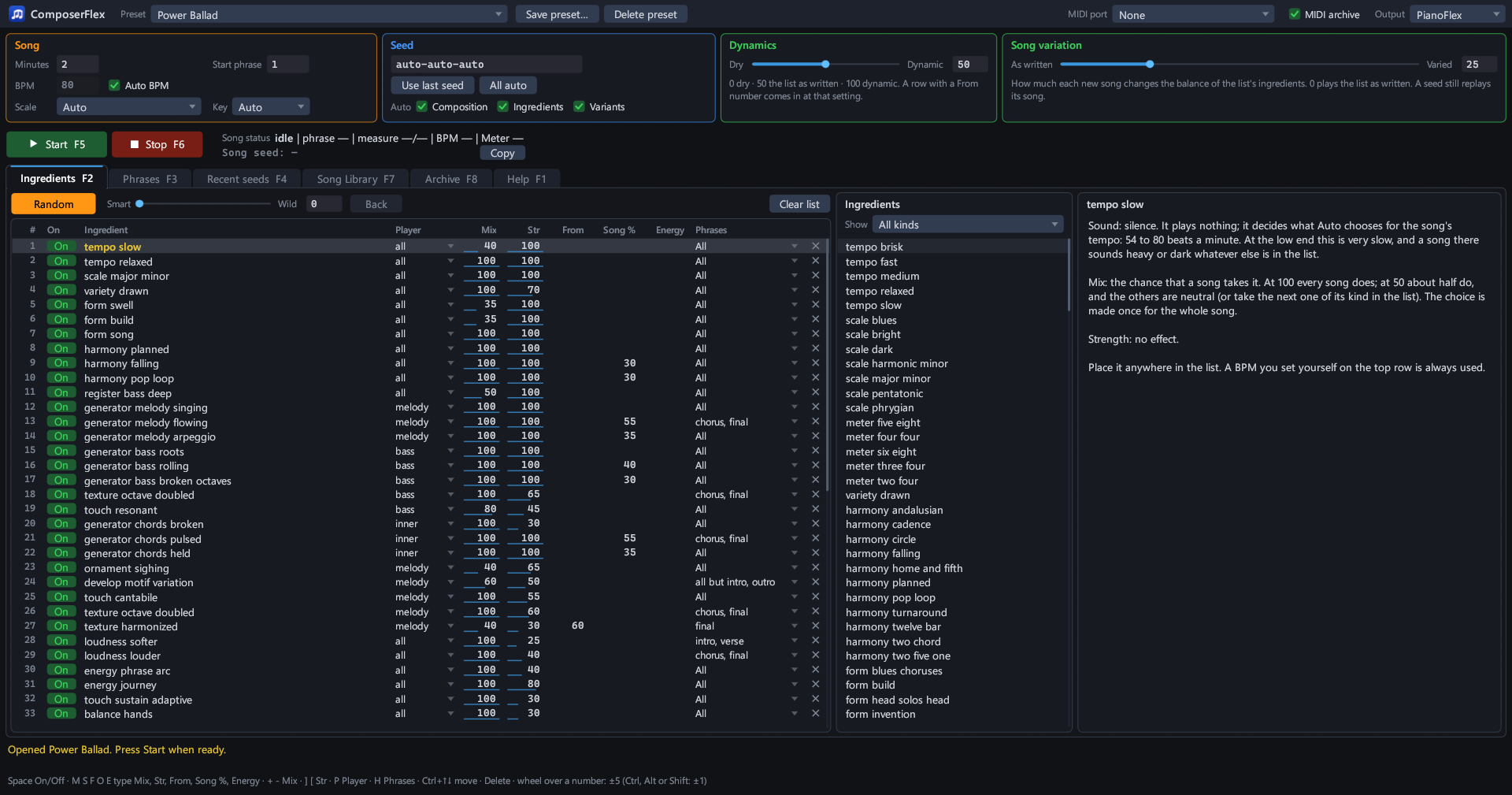Viewport: 1512px width, 795px height.
Task: Click the ComposerFlex app logo icon
Action: point(17,14)
